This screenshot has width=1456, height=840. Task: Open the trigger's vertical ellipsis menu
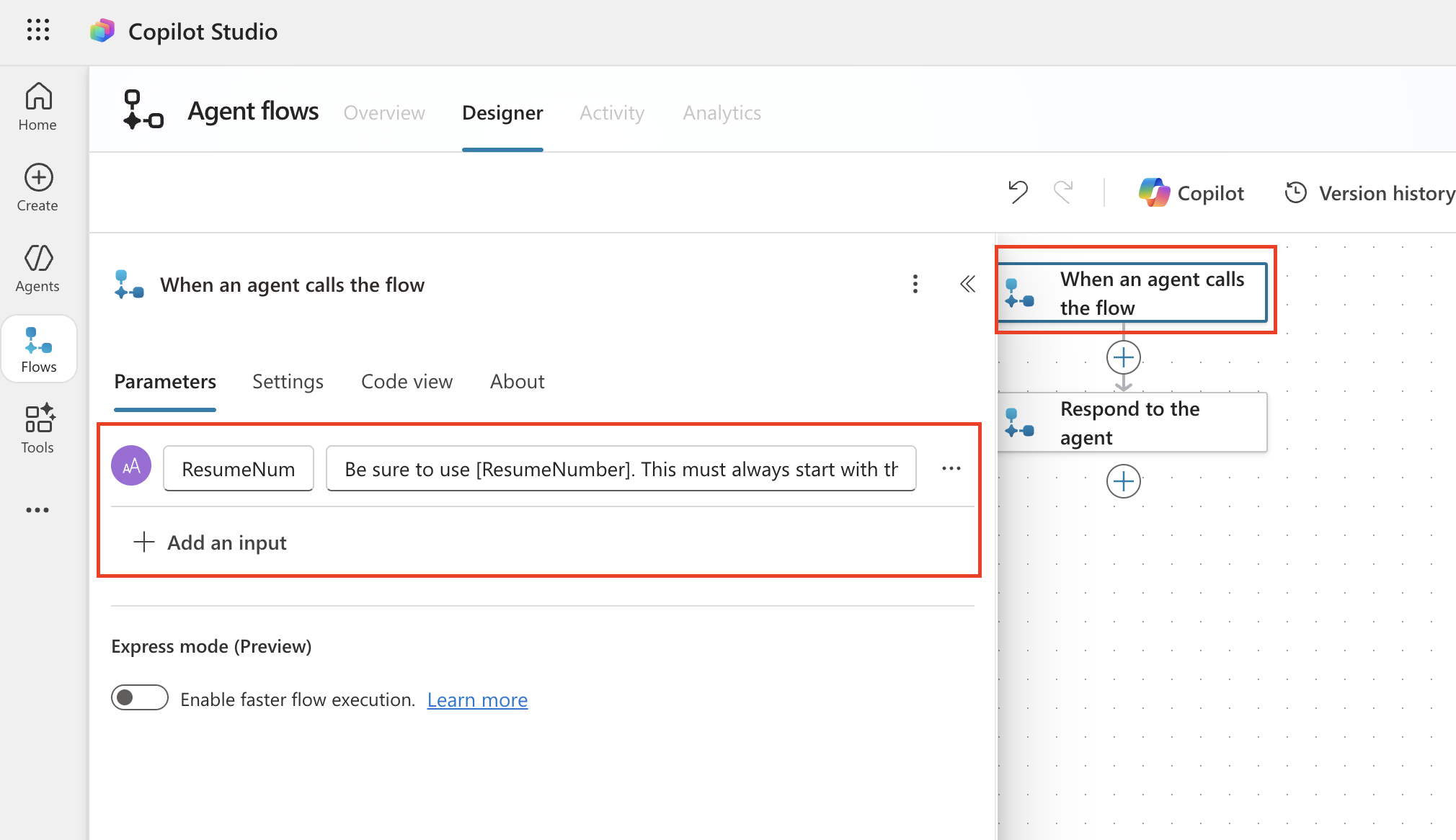[x=915, y=284]
